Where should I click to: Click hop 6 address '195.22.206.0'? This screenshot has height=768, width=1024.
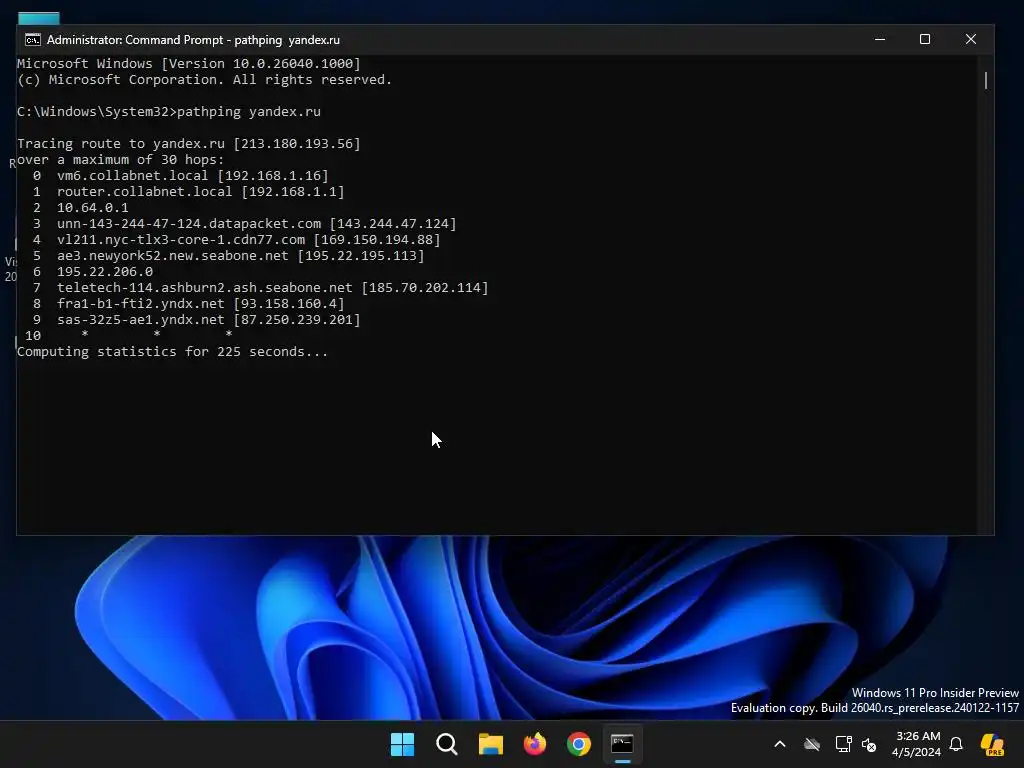[x=105, y=272]
